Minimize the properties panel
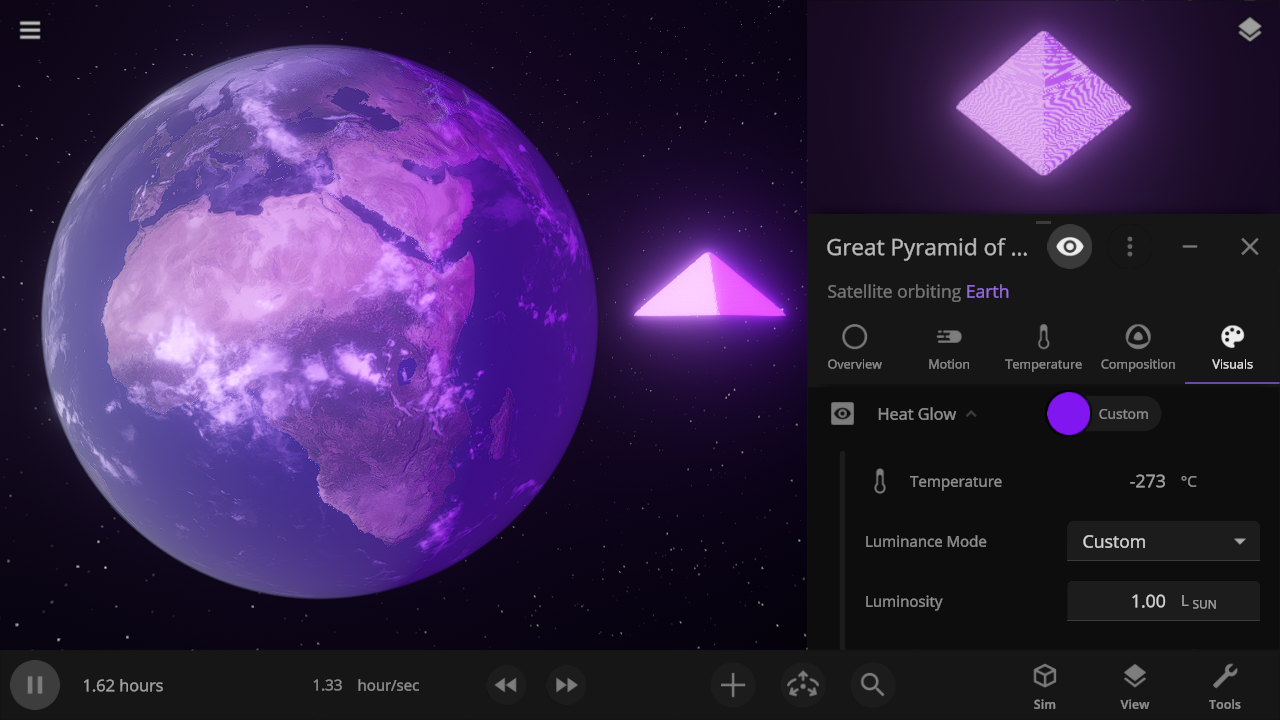The width and height of the screenshot is (1280, 720). [1189, 247]
